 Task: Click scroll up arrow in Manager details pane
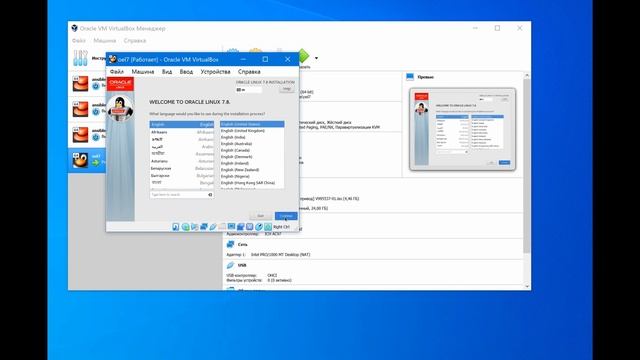tap(527, 76)
